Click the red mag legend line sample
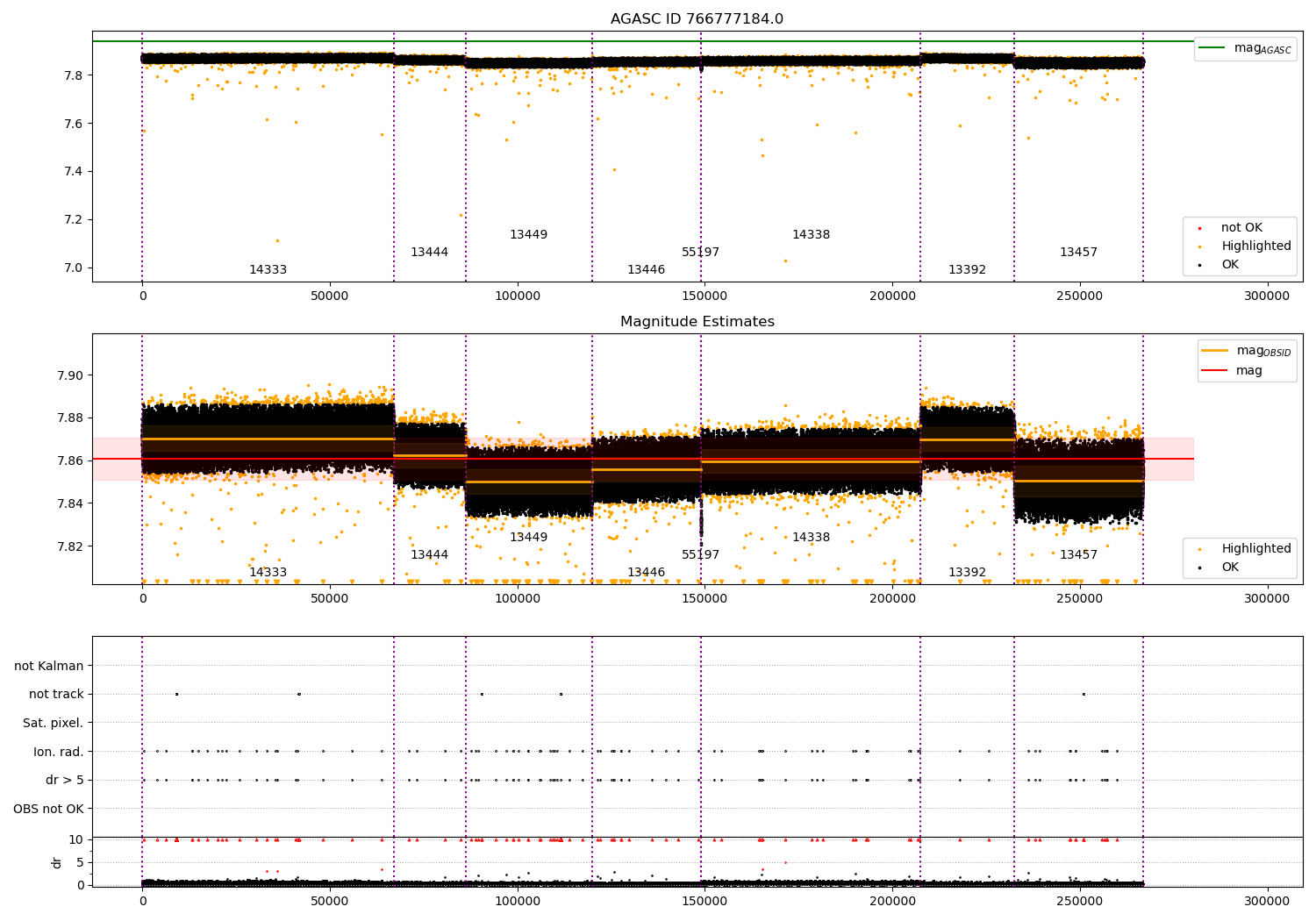 1215,370
